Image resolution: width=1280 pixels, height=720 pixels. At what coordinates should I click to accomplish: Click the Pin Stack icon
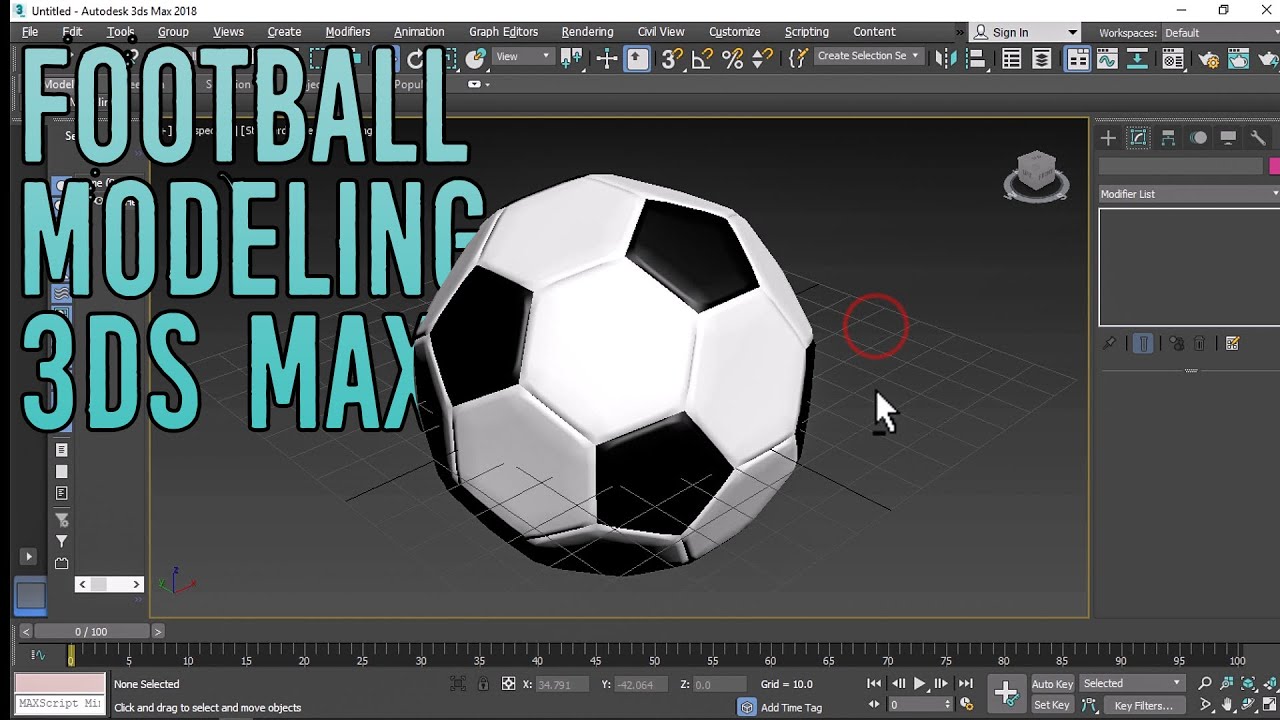point(1109,343)
